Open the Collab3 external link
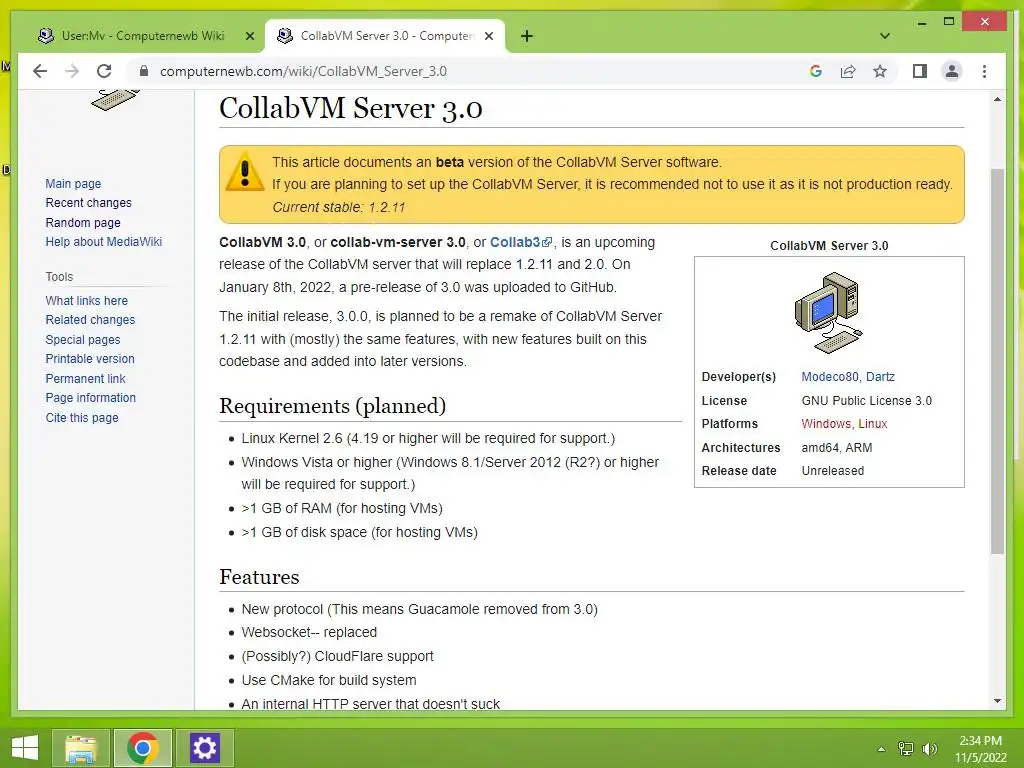Screen dimensions: 1024x768 (x=520, y=242)
